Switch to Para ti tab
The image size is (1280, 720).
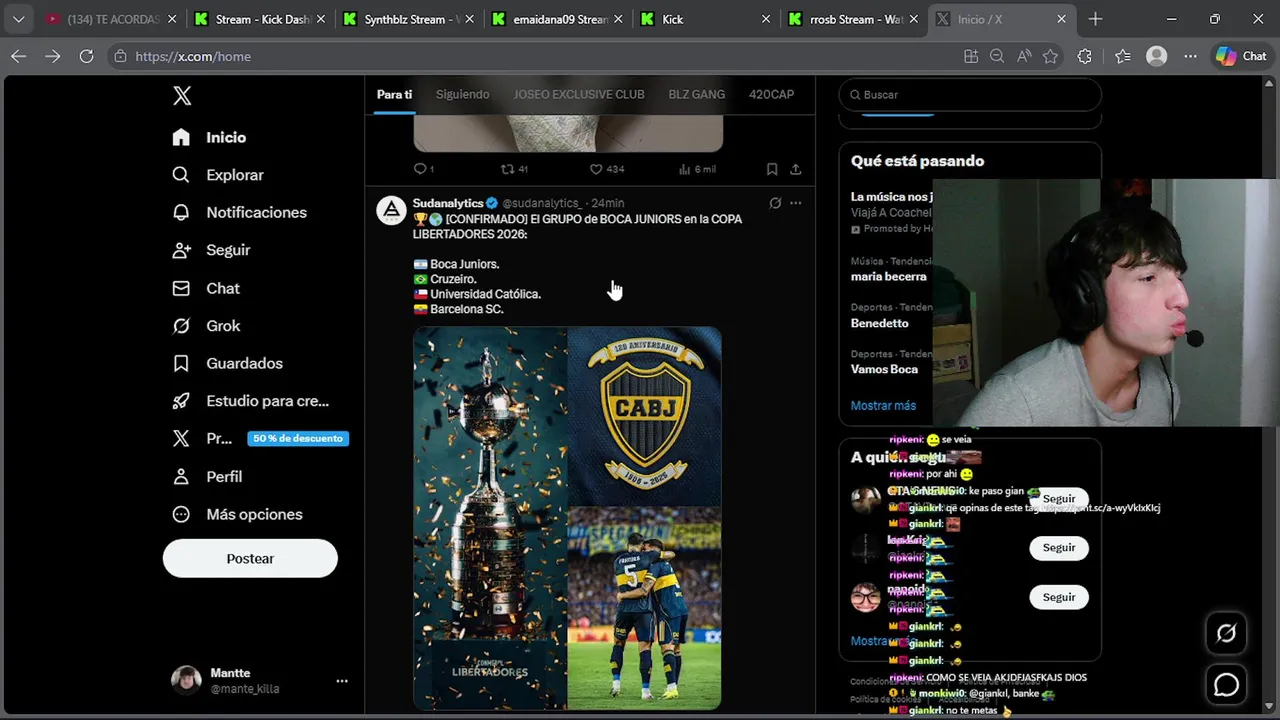(x=394, y=94)
